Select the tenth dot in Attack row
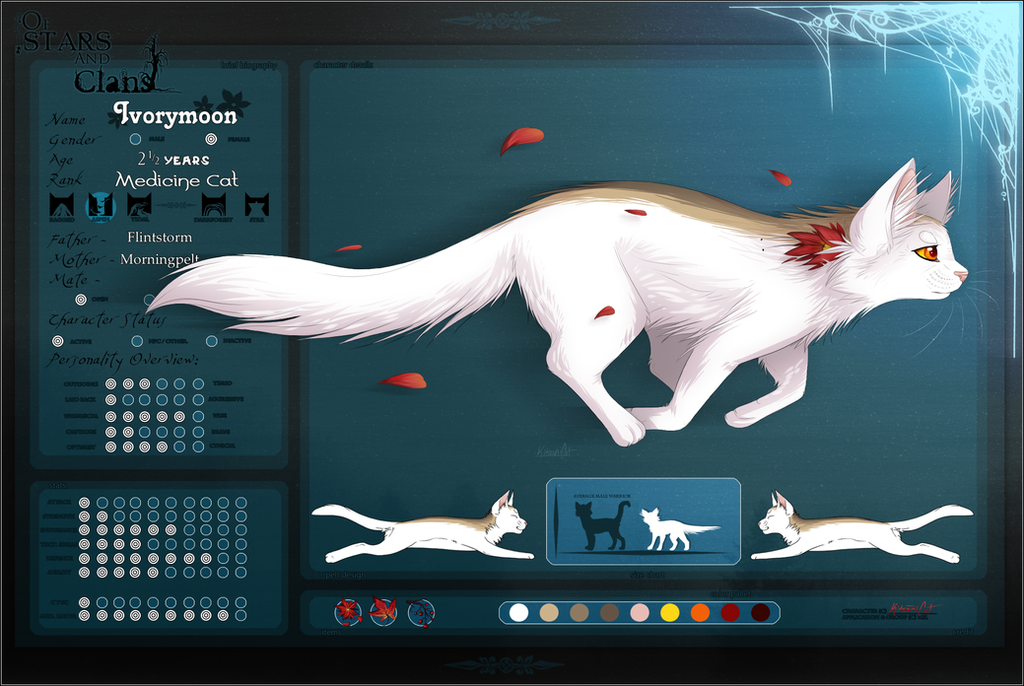Viewport: 1024px width, 686px height. (241, 502)
